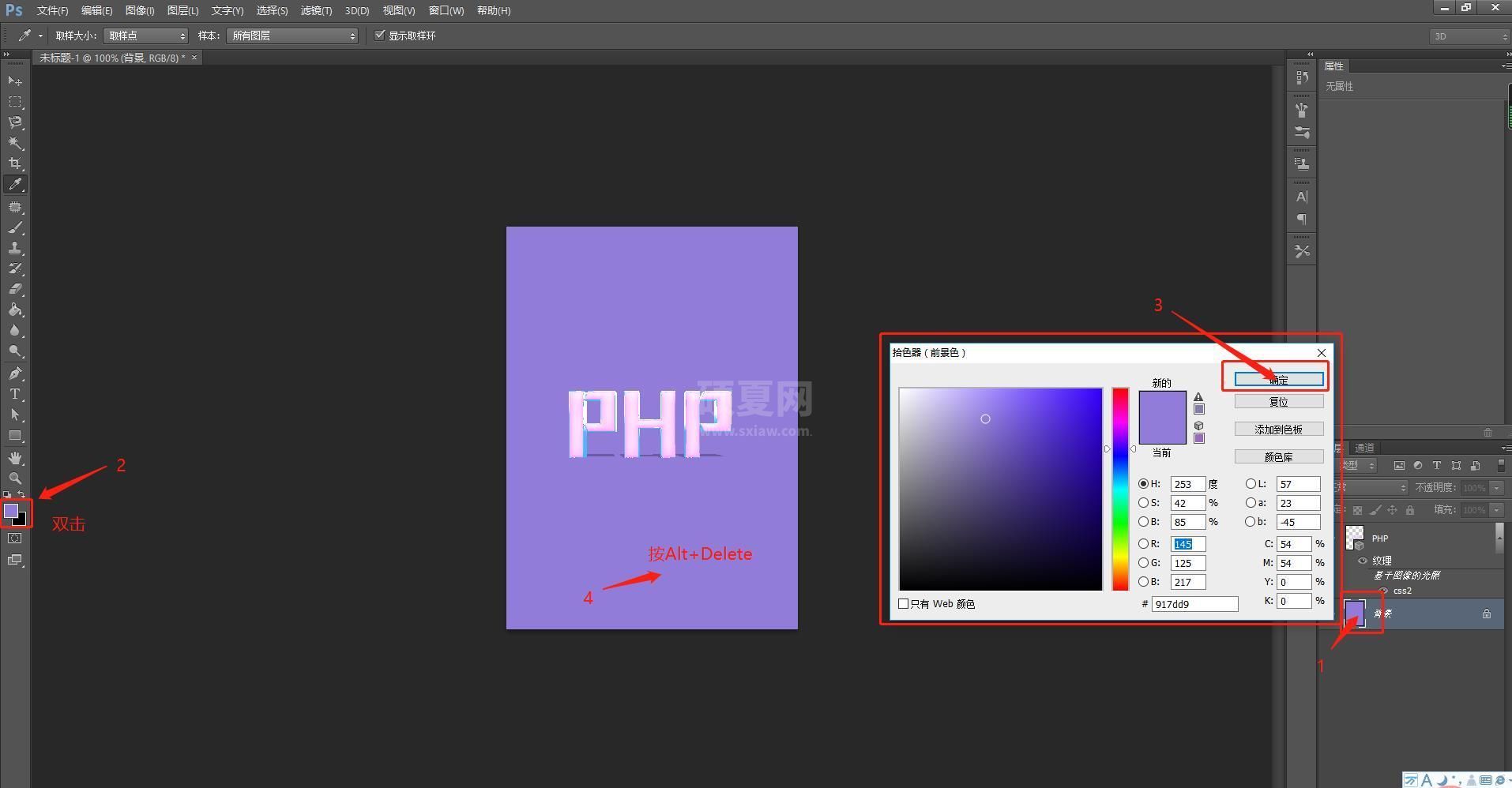The image size is (1512, 788).
Task: Select the Lab a radio button
Action: 1251,503
